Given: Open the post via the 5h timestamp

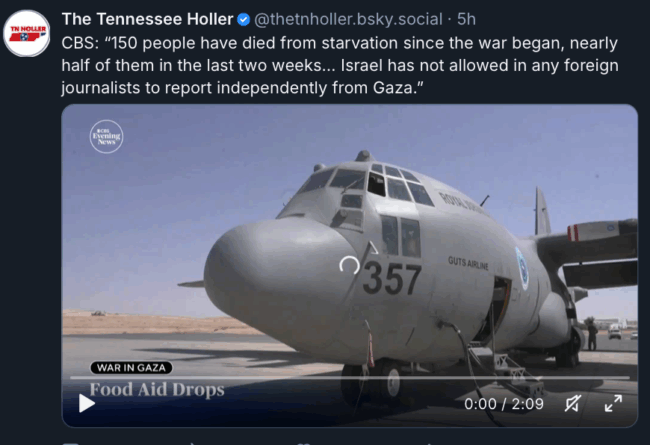Looking at the screenshot, I should click(x=466, y=19).
